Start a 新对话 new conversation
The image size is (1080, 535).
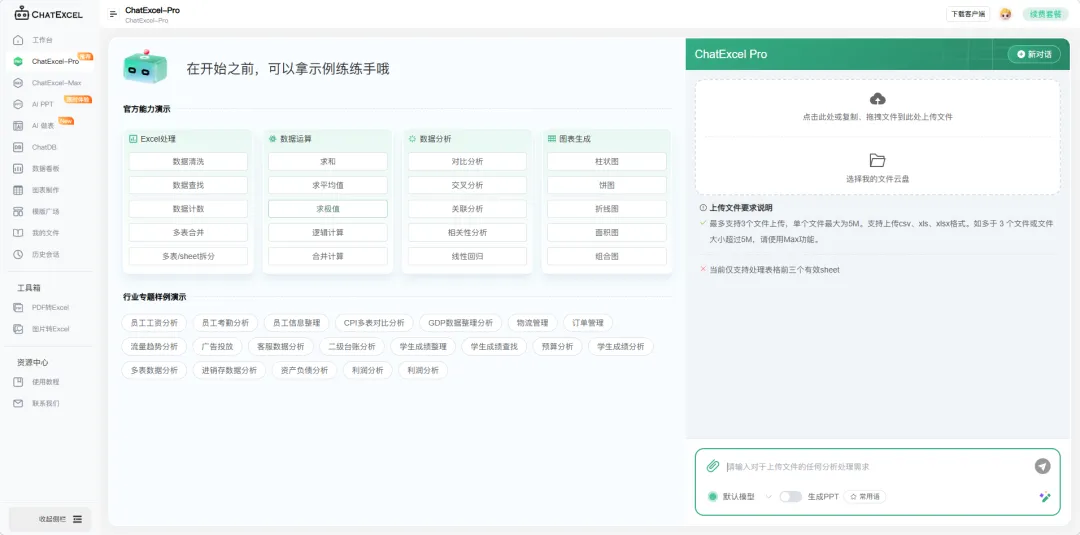1034,54
